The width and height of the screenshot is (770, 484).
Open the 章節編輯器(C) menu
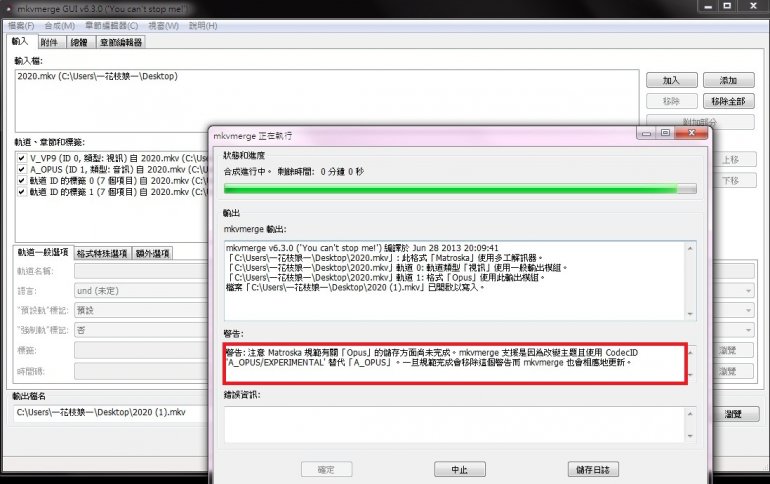tap(111, 26)
